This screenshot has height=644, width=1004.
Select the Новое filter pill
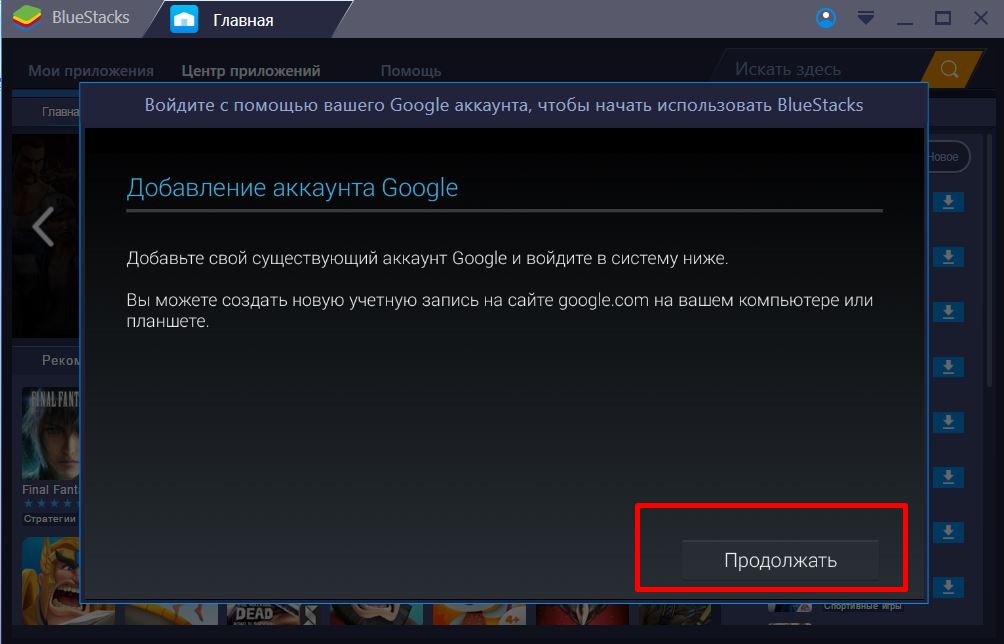point(945,157)
